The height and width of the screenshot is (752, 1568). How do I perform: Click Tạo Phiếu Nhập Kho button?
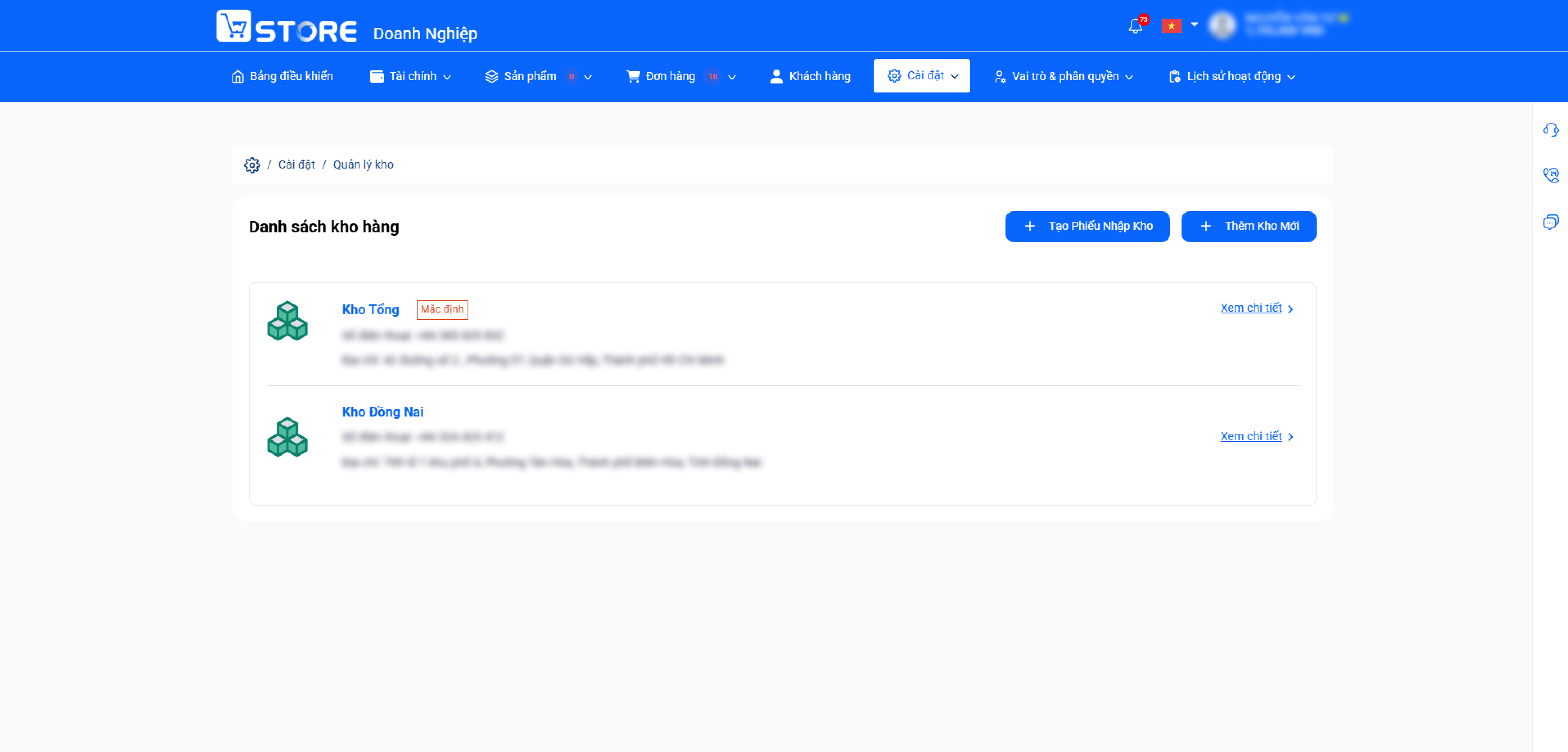[1087, 226]
